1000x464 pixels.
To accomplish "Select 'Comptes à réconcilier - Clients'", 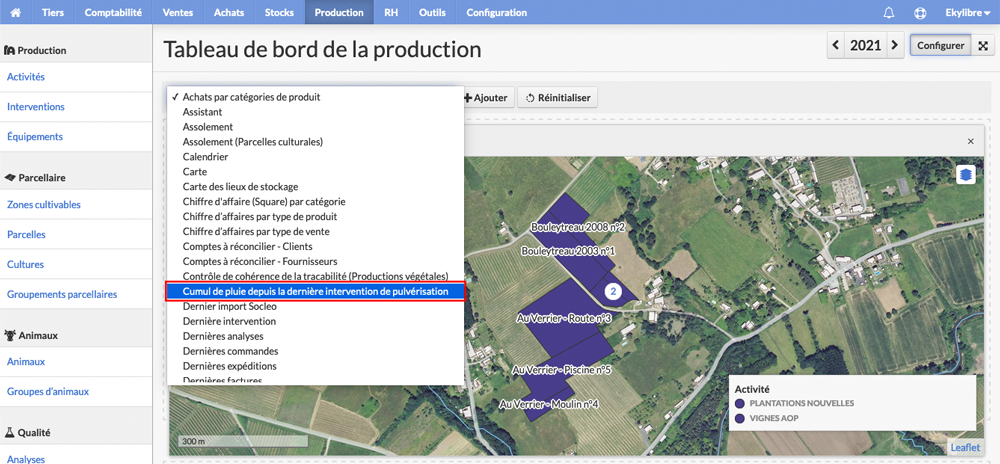I will coord(315,246).
